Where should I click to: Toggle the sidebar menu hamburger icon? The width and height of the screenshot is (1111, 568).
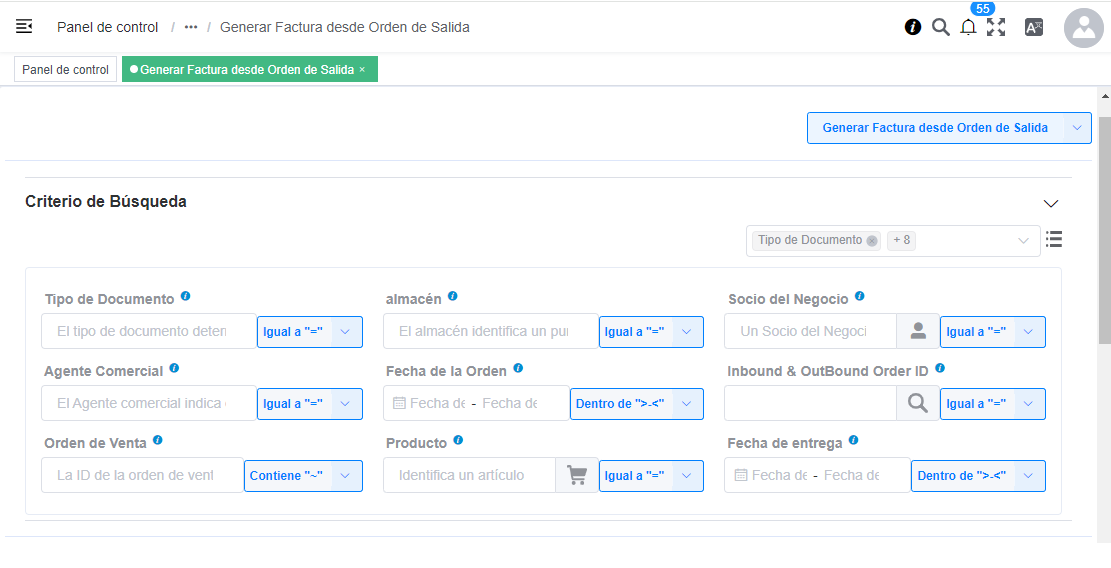(x=24, y=27)
